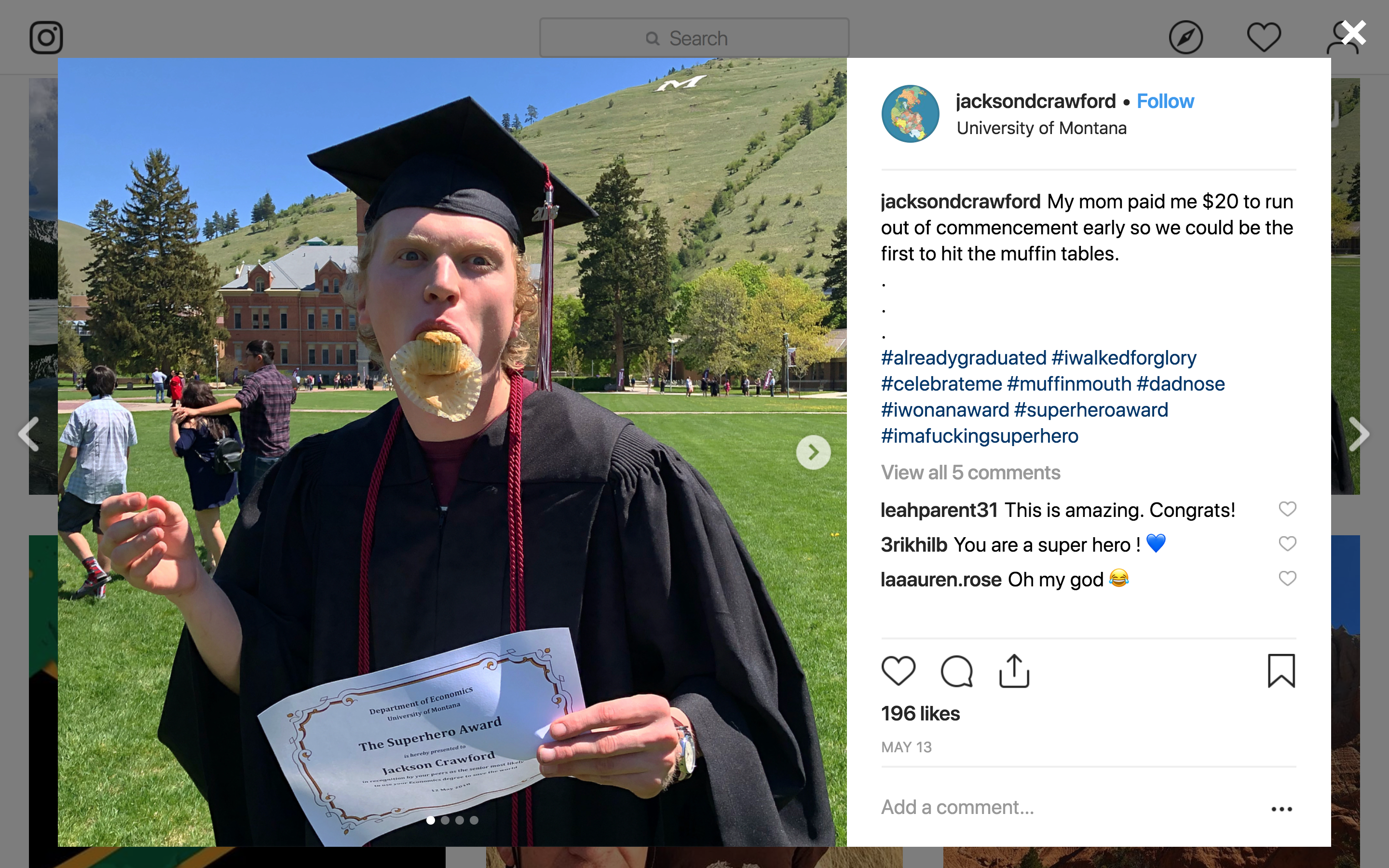Like leahparent31's comment
This screenshot has width=1389, height=868.
pyautogui.click(x=1287, y=509)
